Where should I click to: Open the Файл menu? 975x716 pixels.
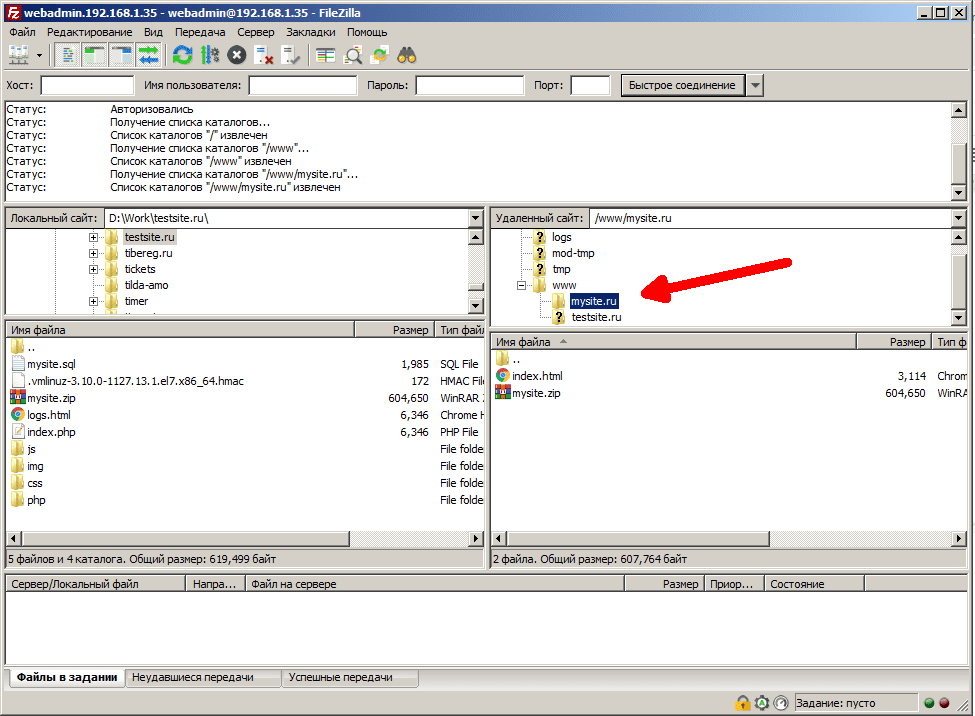click(x=22, y=32)
